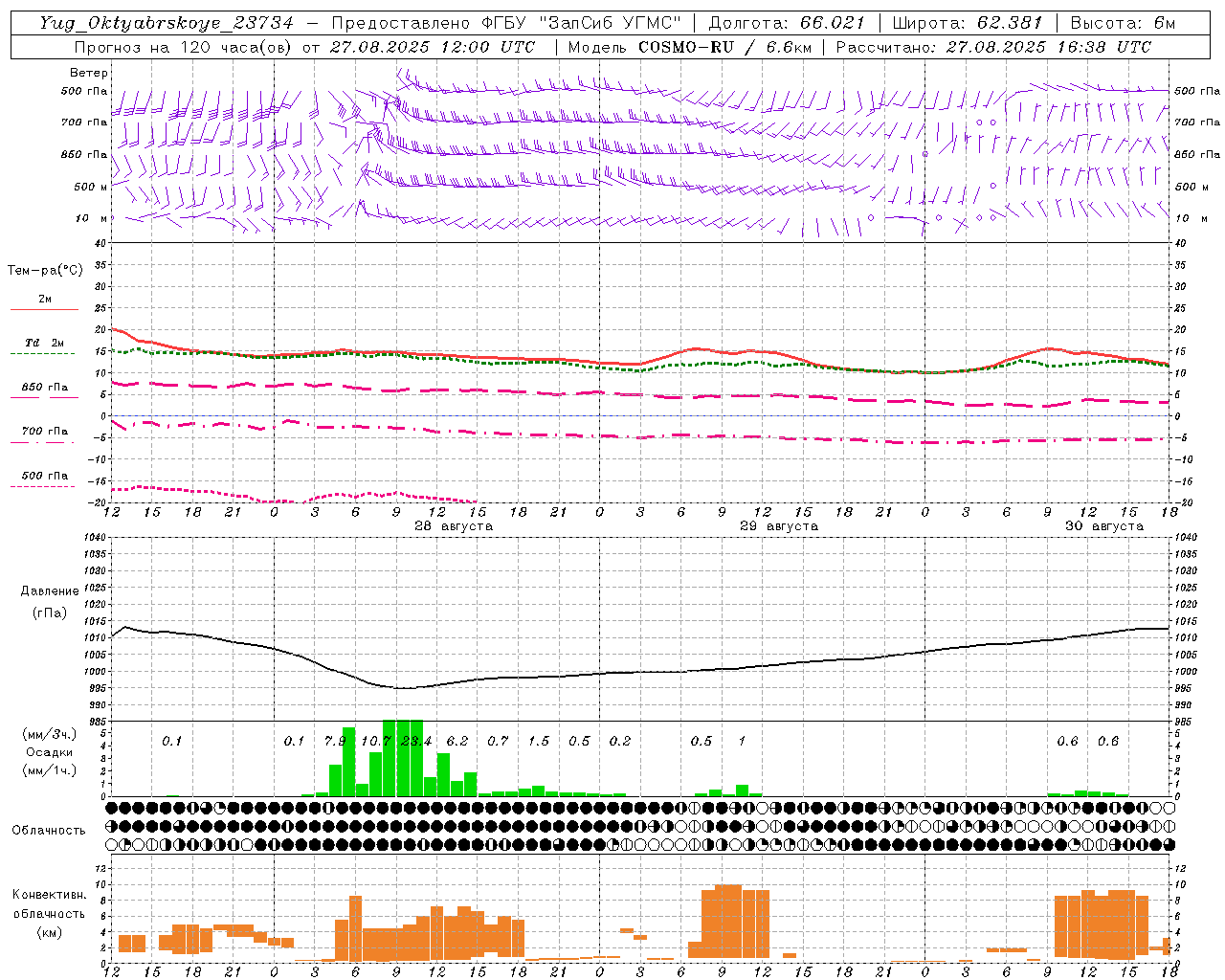Screen dimensions: 1225x980
Task: Click the Осадки precipitation label
Action: pos(50,752)
